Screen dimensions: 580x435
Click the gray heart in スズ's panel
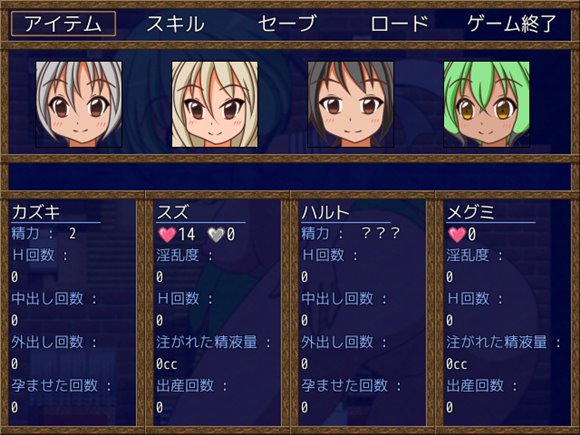pyautogui.click(x=216, y=235)
